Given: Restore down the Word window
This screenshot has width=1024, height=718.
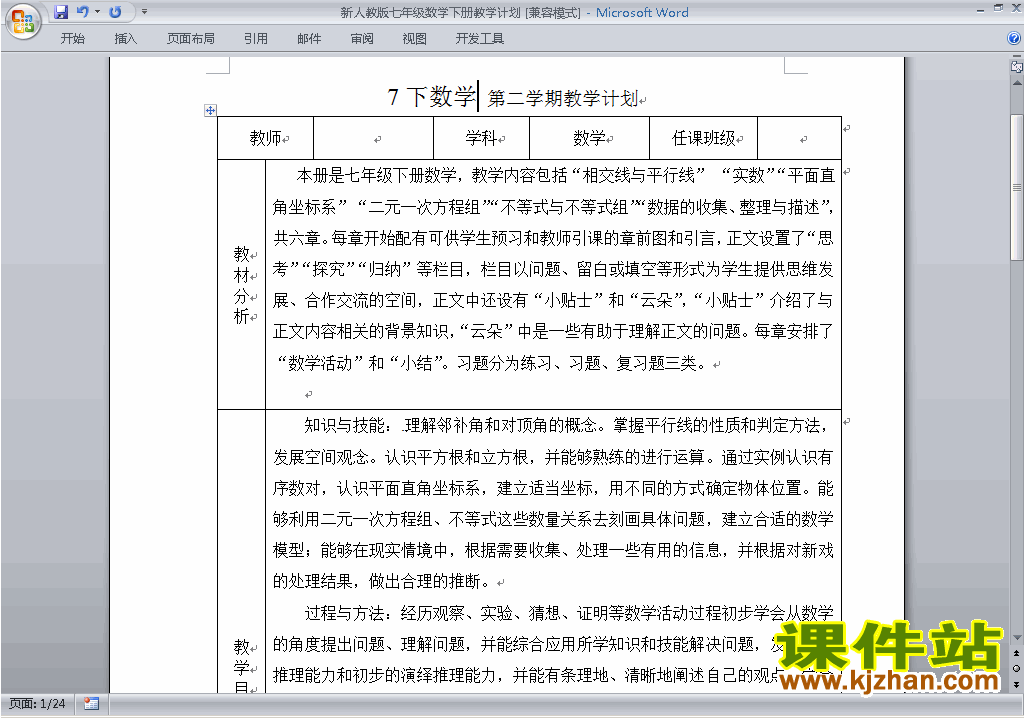Looking at the screenshot, I should 999,8.
